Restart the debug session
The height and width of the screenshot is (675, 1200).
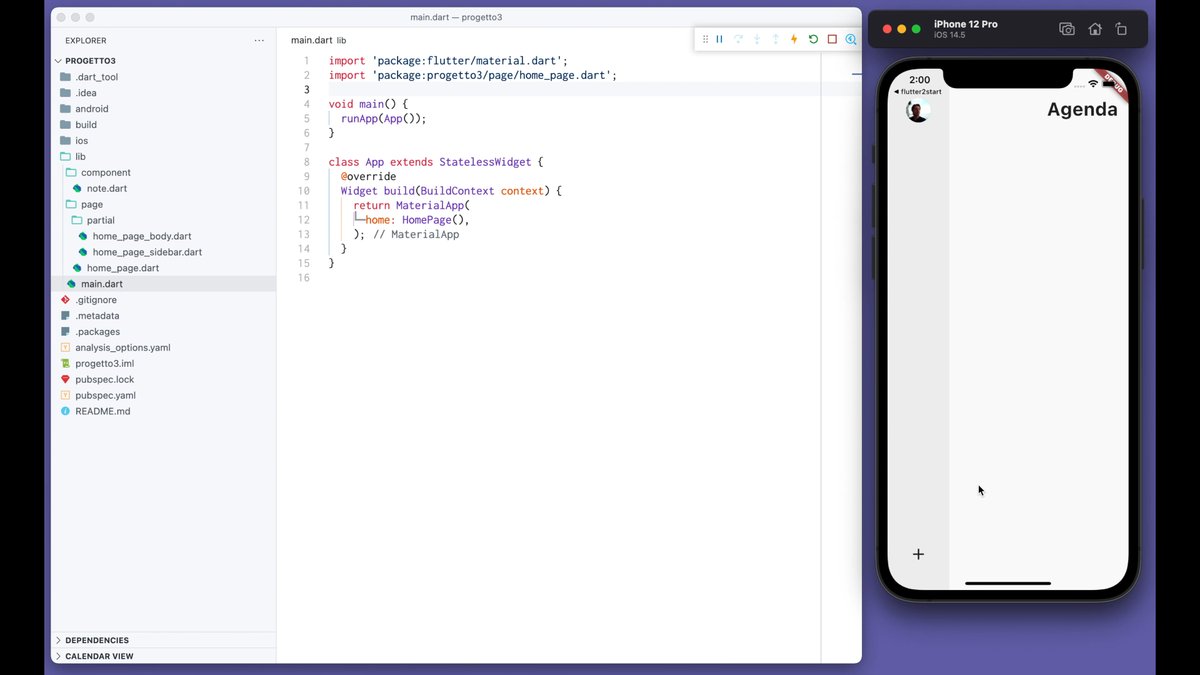(x=813, y=39)
